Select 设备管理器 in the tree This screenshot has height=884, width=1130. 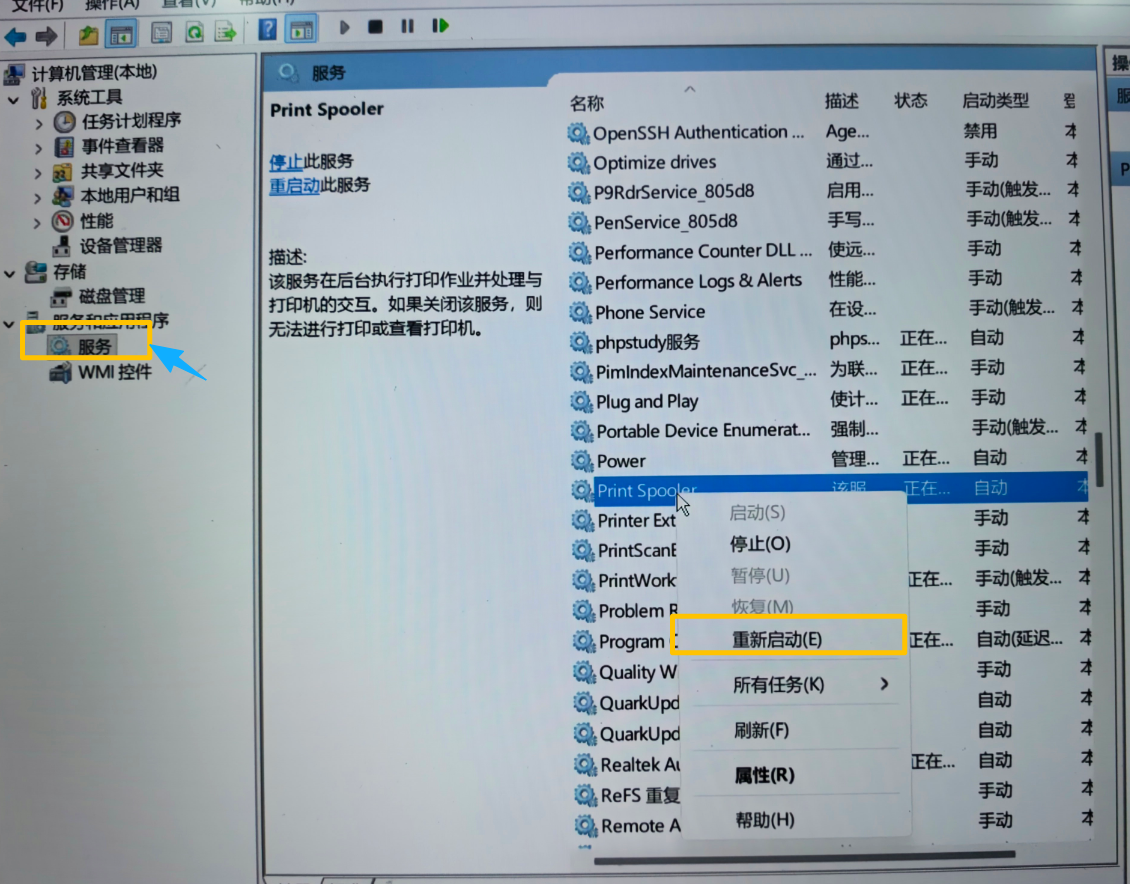click(x=120, y=246)
